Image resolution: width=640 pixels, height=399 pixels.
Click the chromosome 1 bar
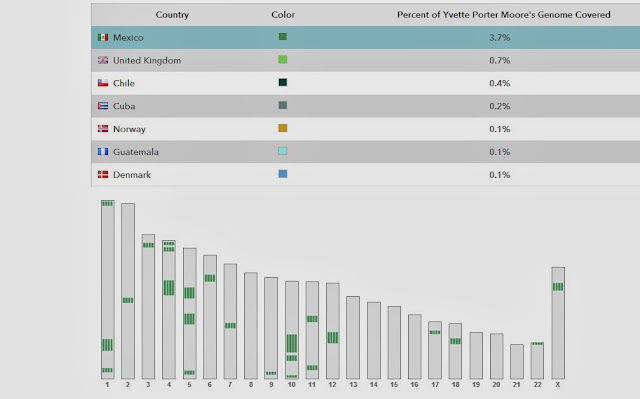coord(108,290)
